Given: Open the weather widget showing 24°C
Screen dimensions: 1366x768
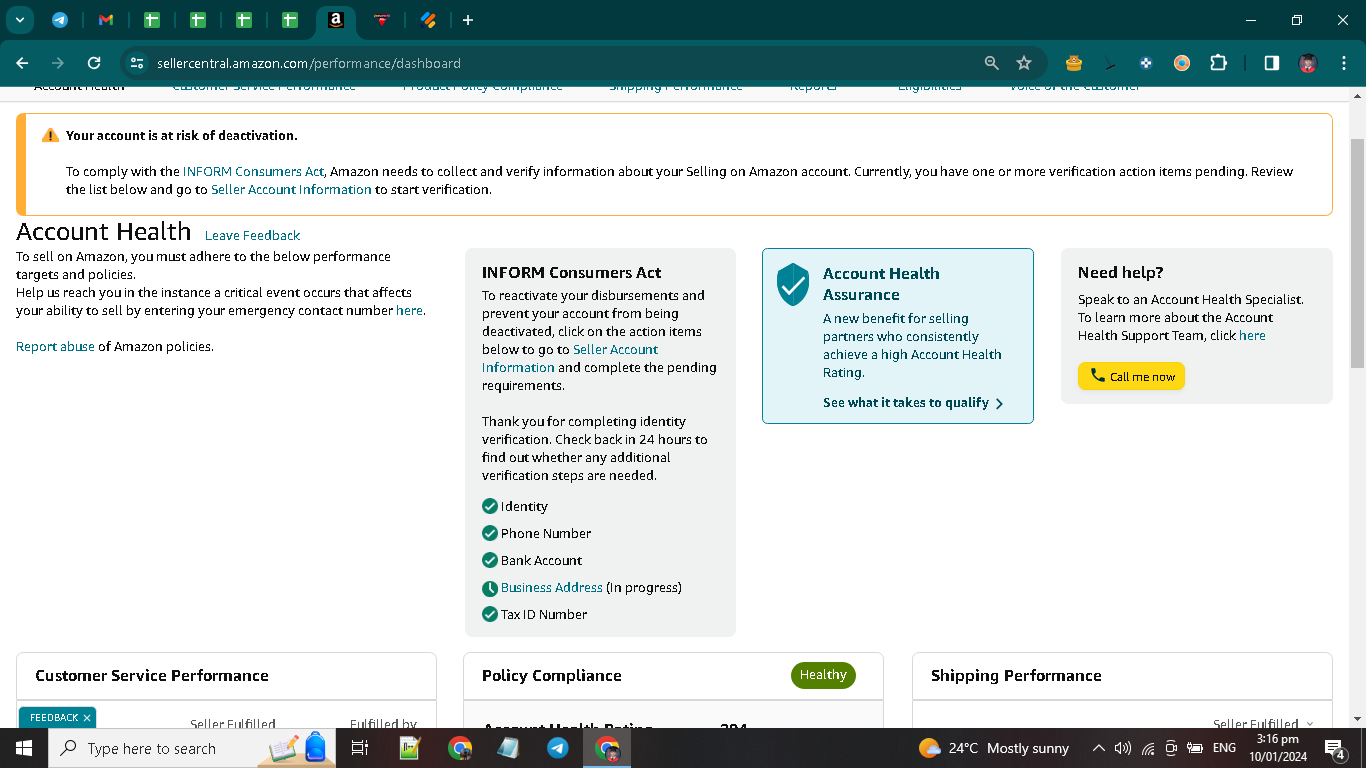Looking at the screenshot, I should tap(994, 748).
